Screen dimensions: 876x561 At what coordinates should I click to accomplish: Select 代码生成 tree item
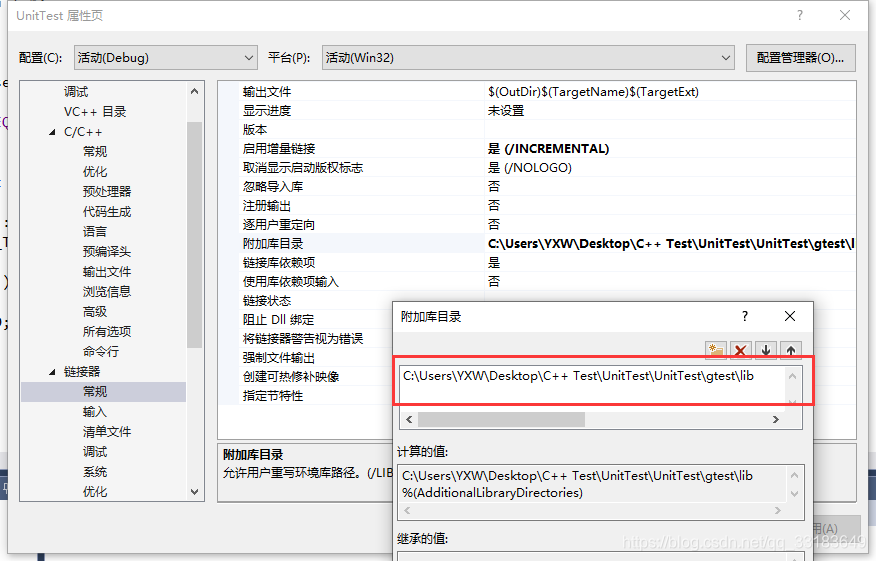[x=107, y=212]
